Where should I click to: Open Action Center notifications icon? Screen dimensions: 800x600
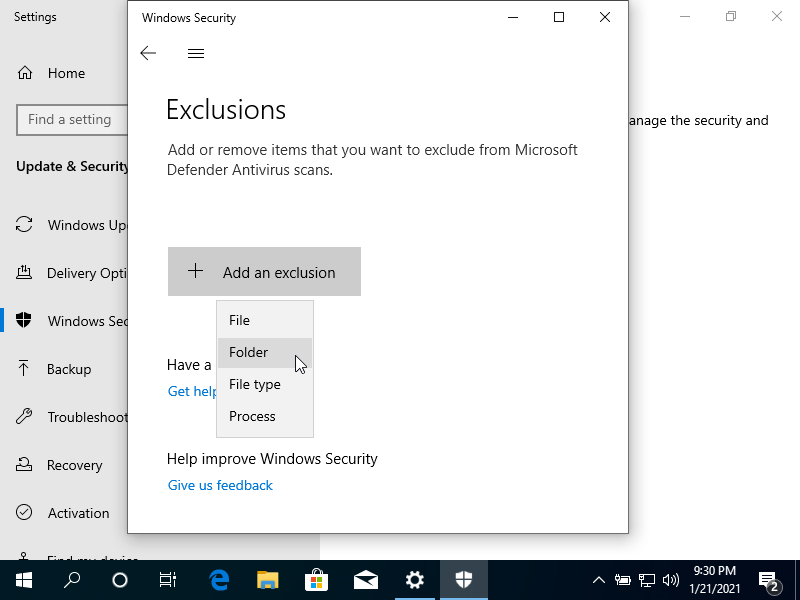coord(769,580)
